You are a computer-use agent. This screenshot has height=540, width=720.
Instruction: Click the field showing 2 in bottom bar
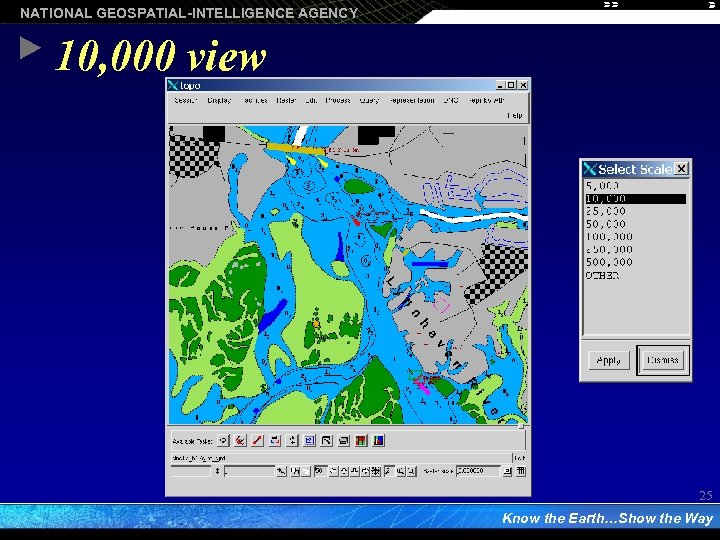(389, 471)
